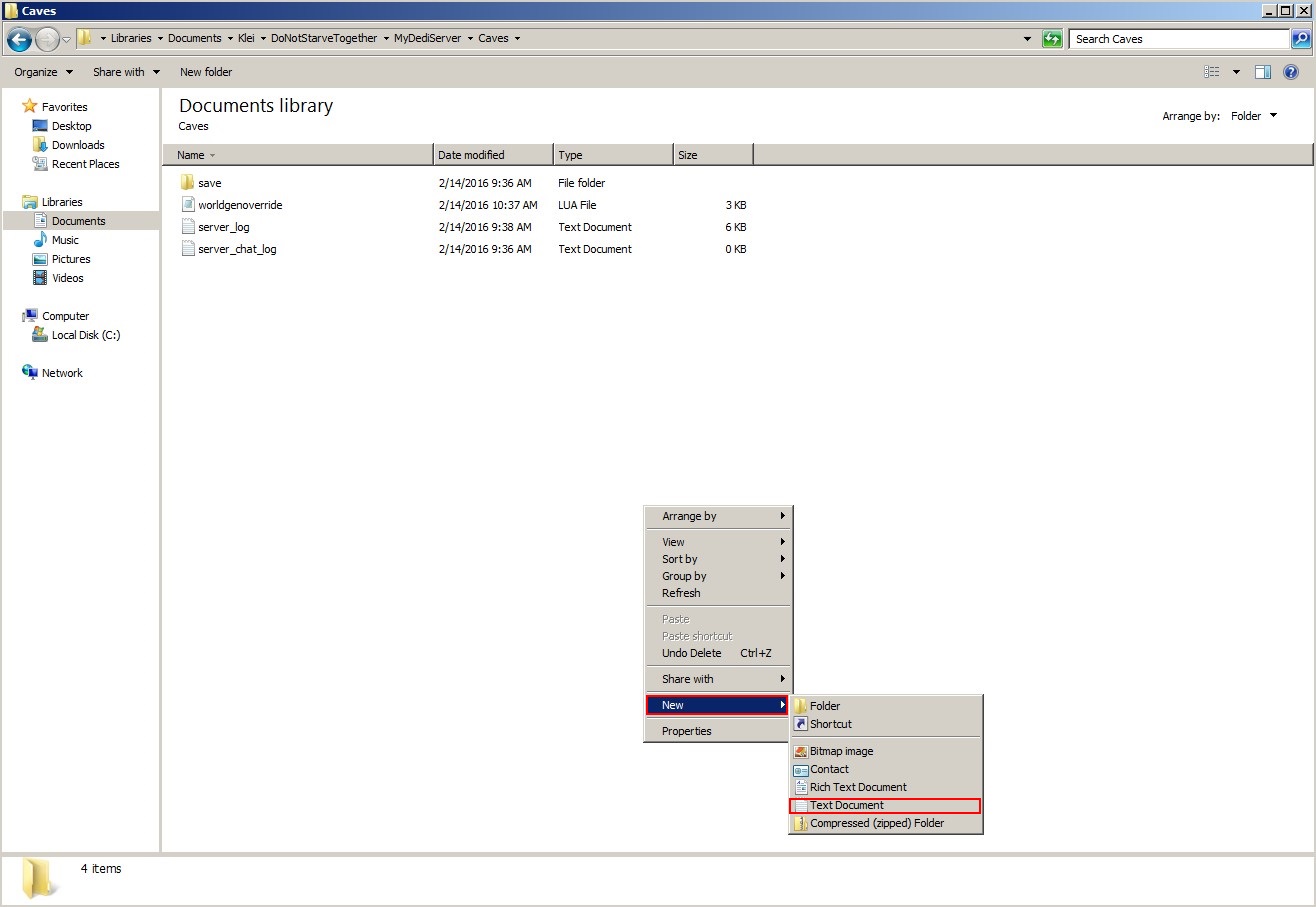The width and height of the screenshot is (1316, 907).
Task: Select Documents library in the sidebar
Action: (x=78, y=221)
